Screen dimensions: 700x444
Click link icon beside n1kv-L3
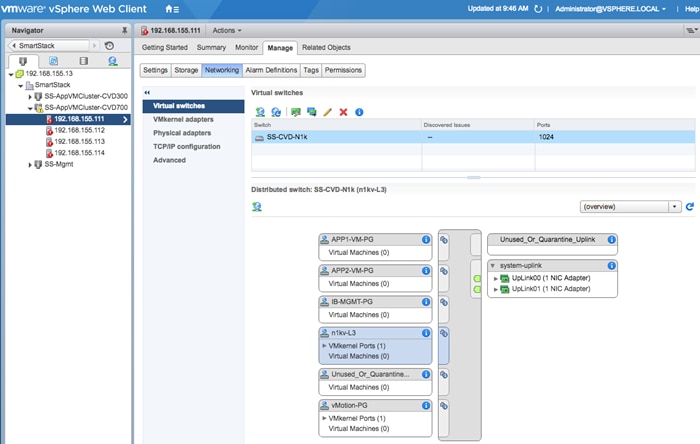click(x=444, y=333)
